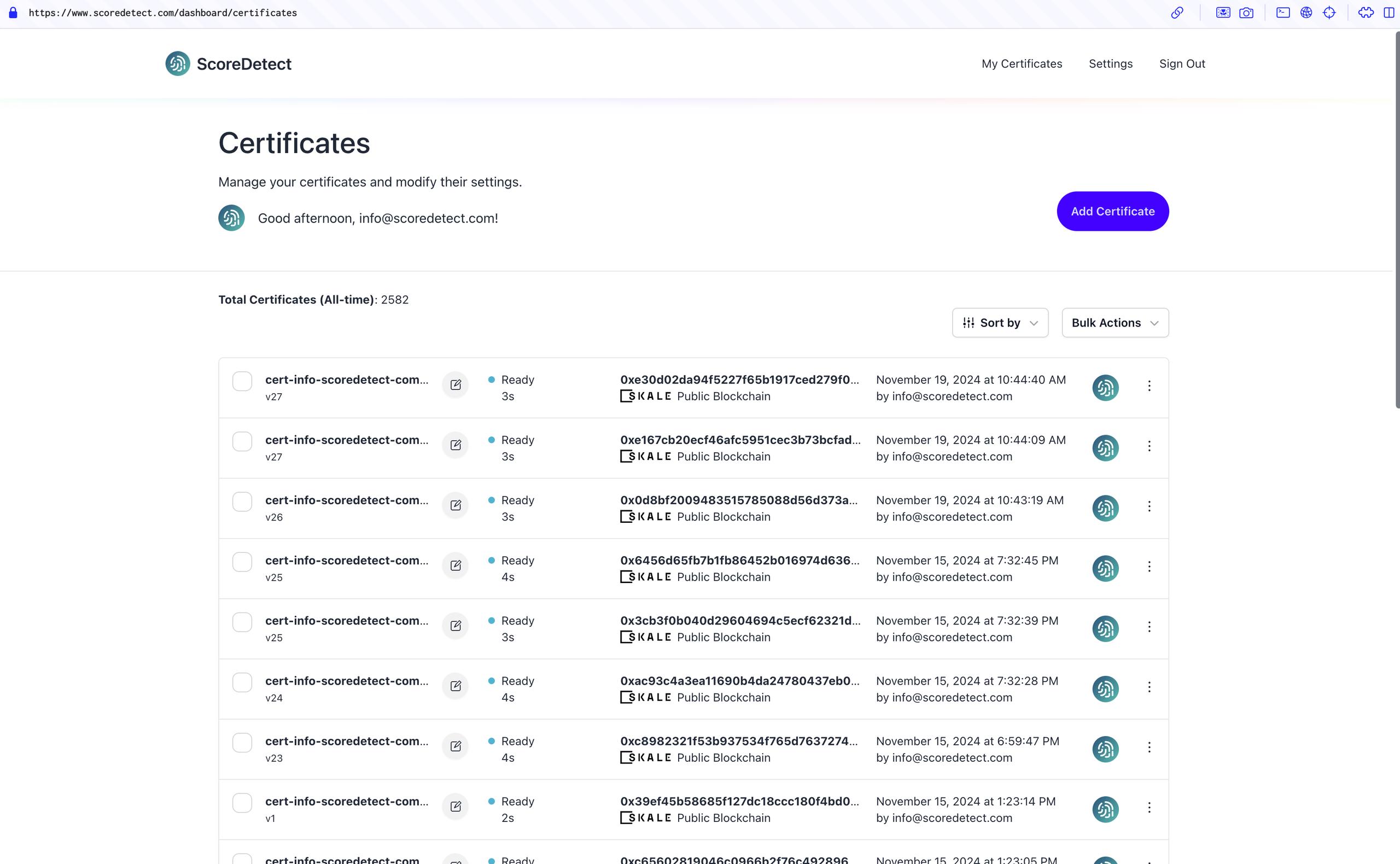Edit name of first v27 certificate
The height and width of the screenshot is (864, 1400).
click(455, 384)
